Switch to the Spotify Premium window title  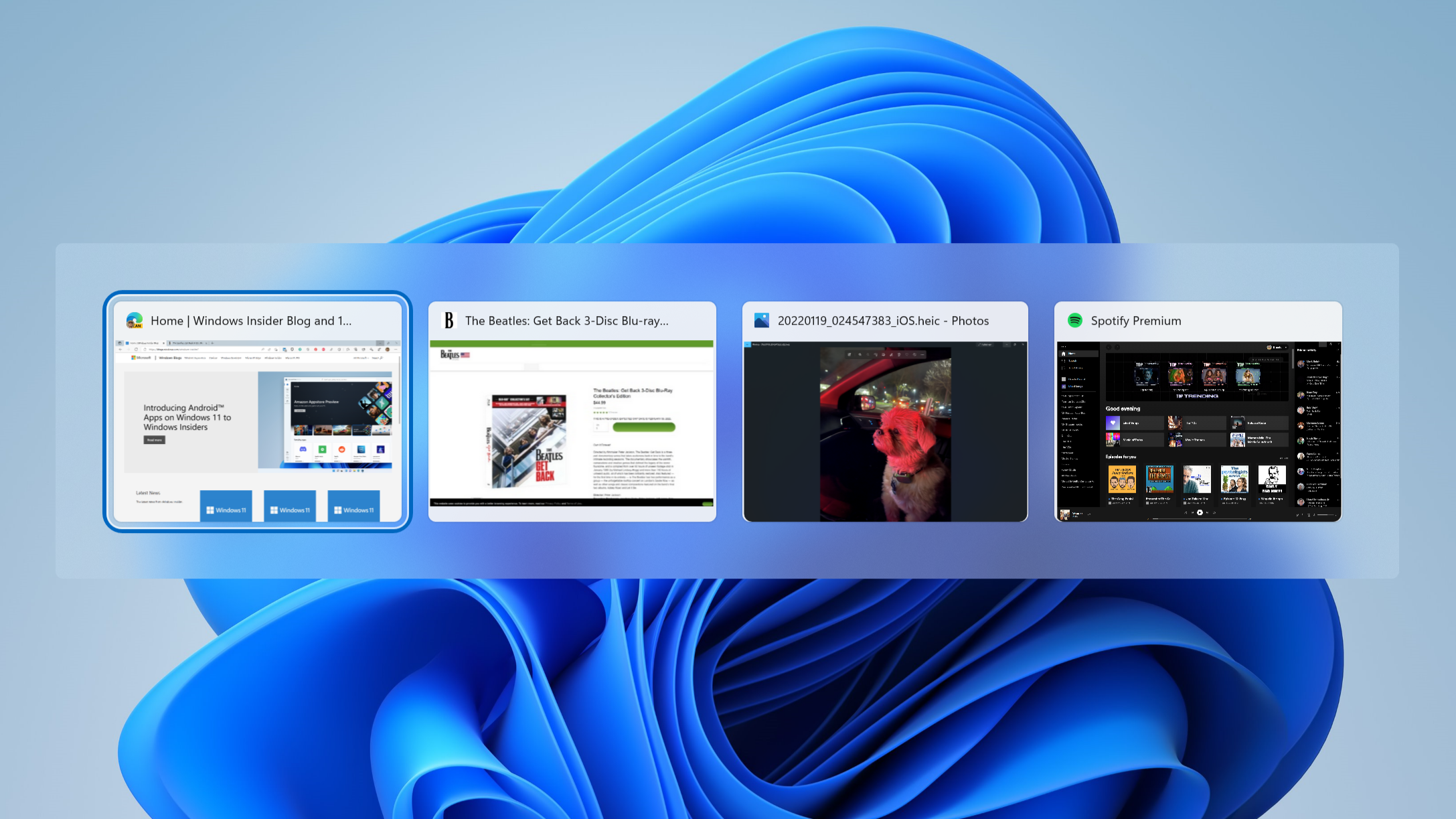pos(1136,321)
